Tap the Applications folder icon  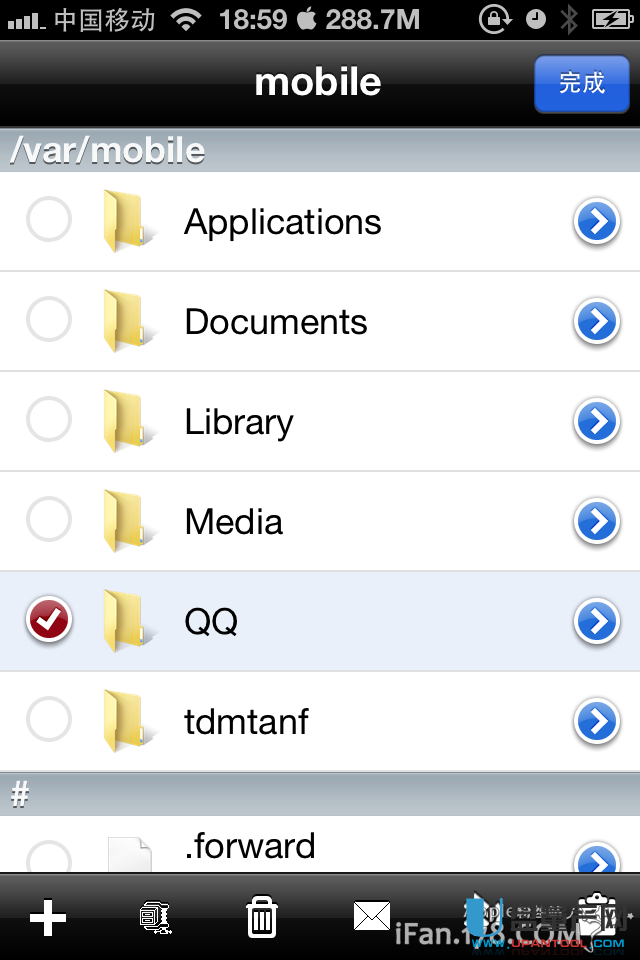click(x=128, y=222)
